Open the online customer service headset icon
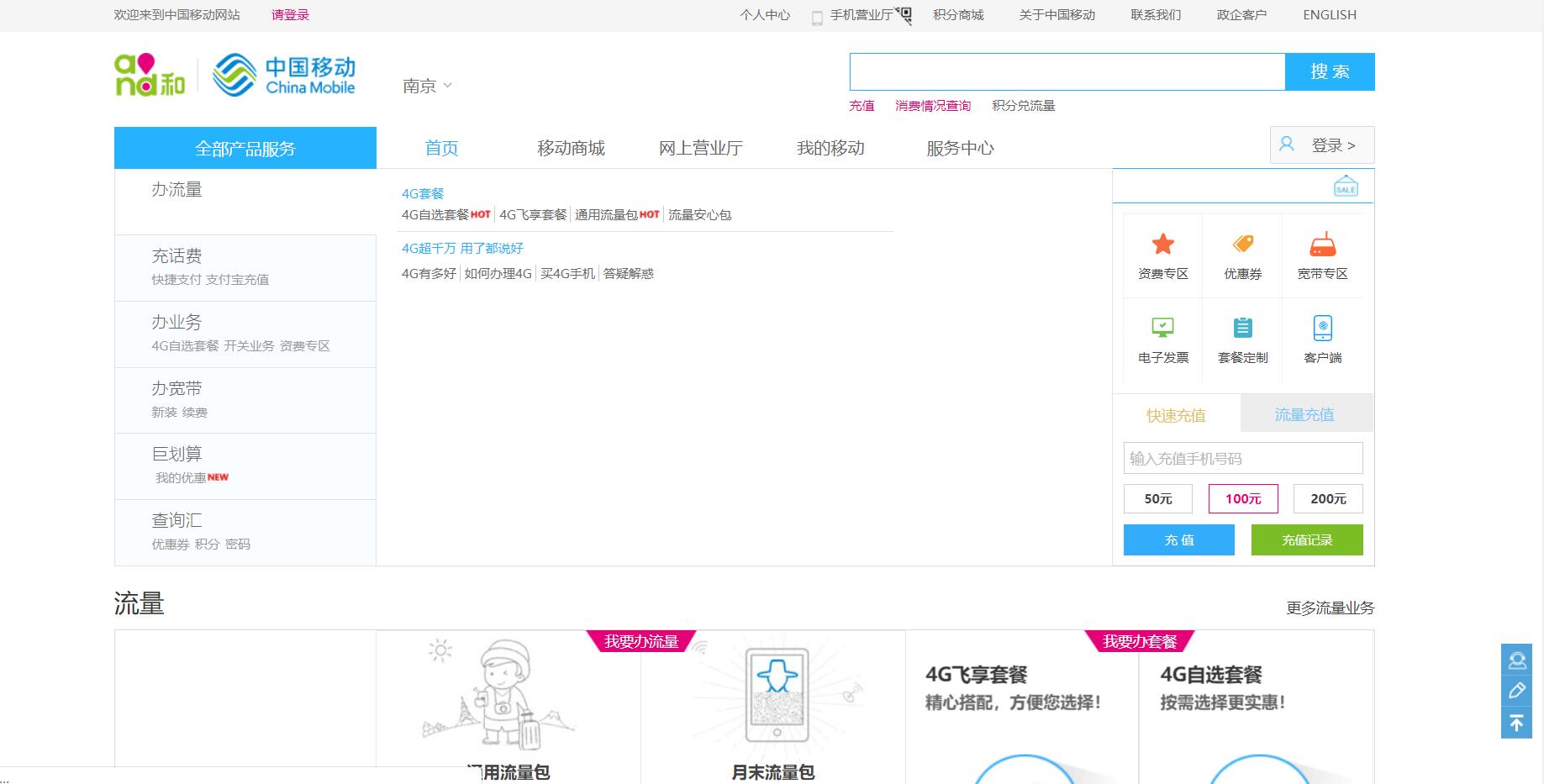This screenshot has height=784, width=1544. (x=1516, y=660)
